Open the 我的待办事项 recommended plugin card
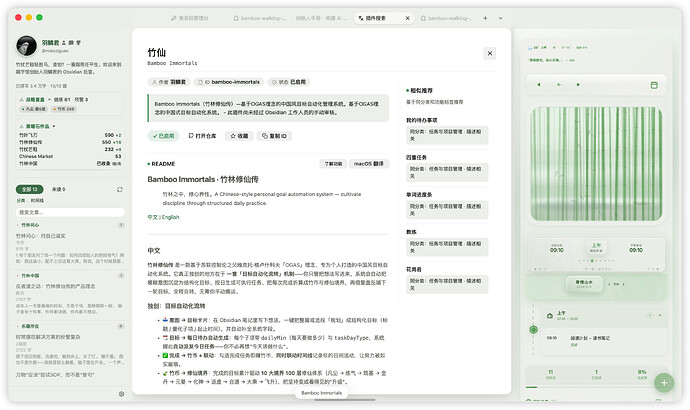Viewport: 690px width, 410px height. click(x=447, y=131)
